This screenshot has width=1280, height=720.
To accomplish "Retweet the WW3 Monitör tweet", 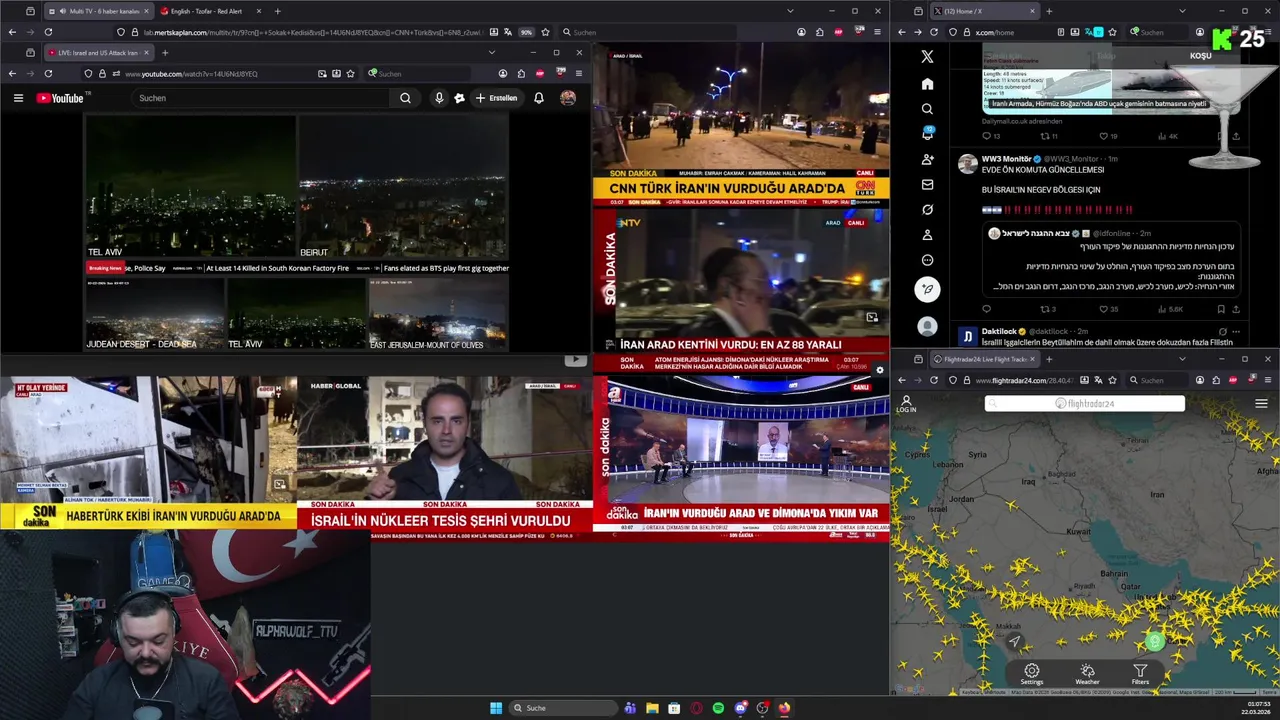I will (1047, 309).
